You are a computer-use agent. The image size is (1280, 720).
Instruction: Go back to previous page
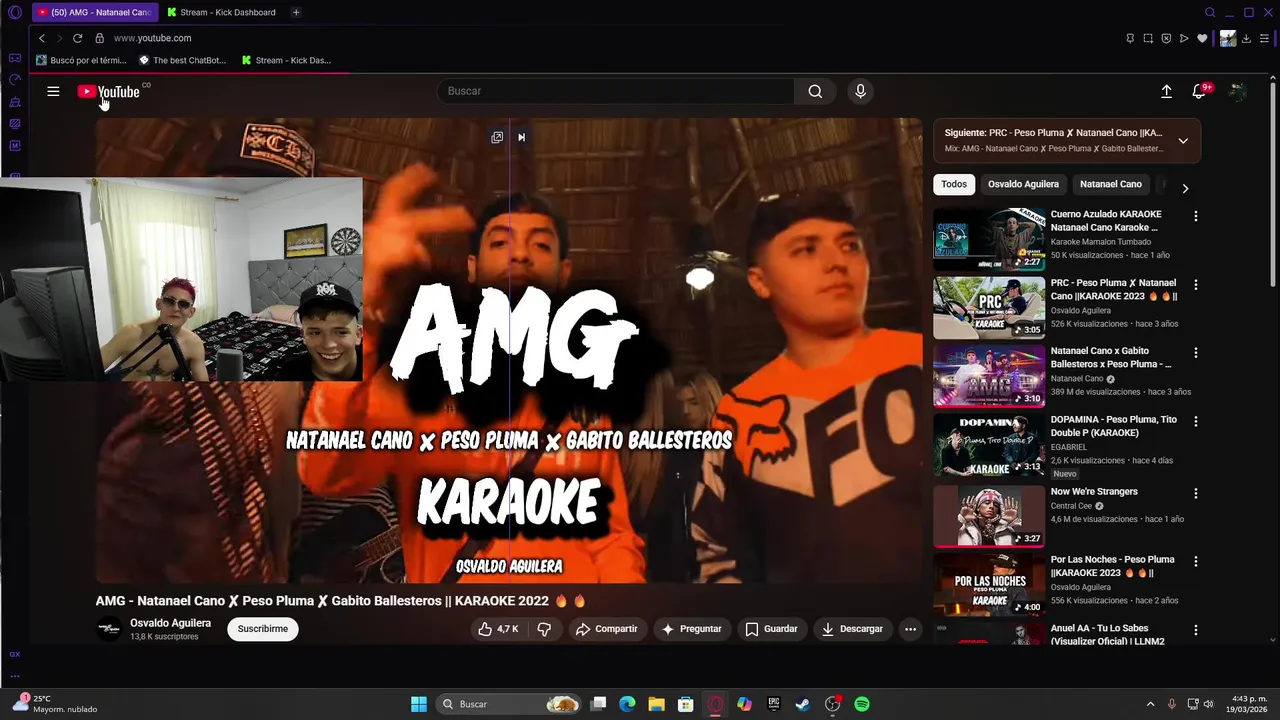point(42,38)
